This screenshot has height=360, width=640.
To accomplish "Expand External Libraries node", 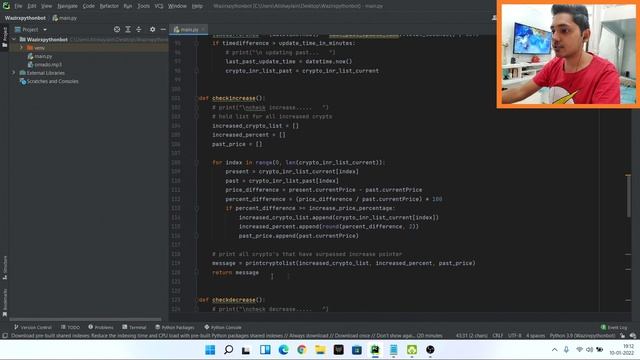I will [x=14, y=73].
